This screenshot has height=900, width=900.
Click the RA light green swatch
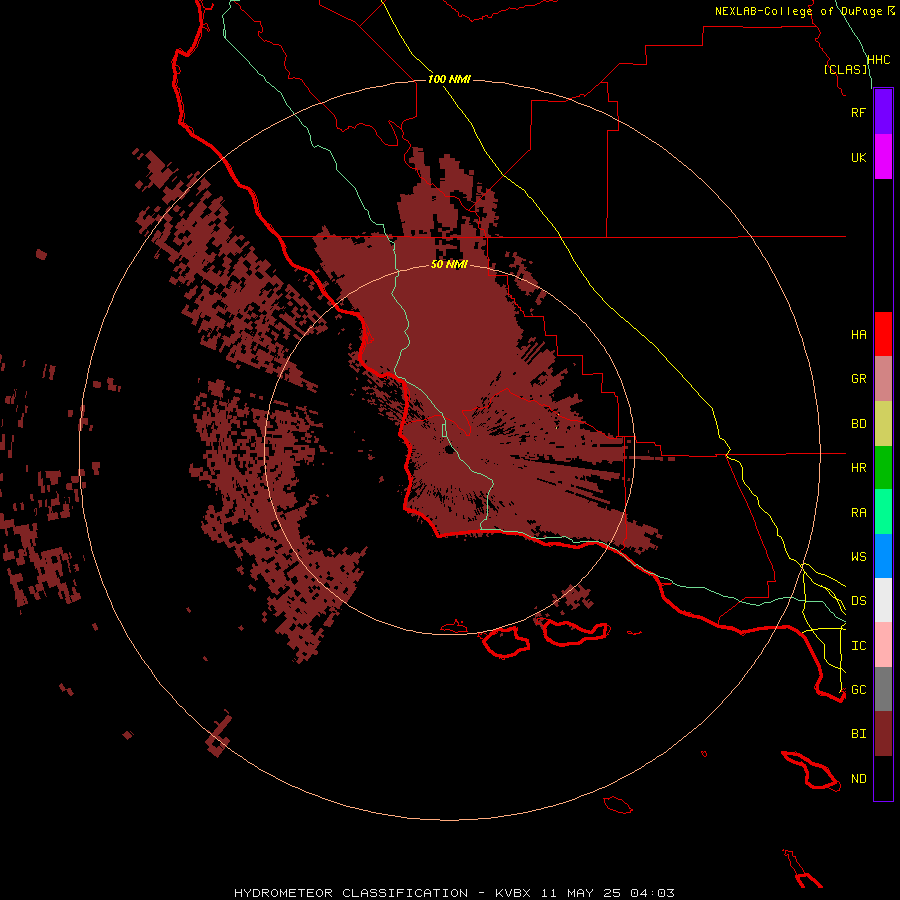pos(883,512)
